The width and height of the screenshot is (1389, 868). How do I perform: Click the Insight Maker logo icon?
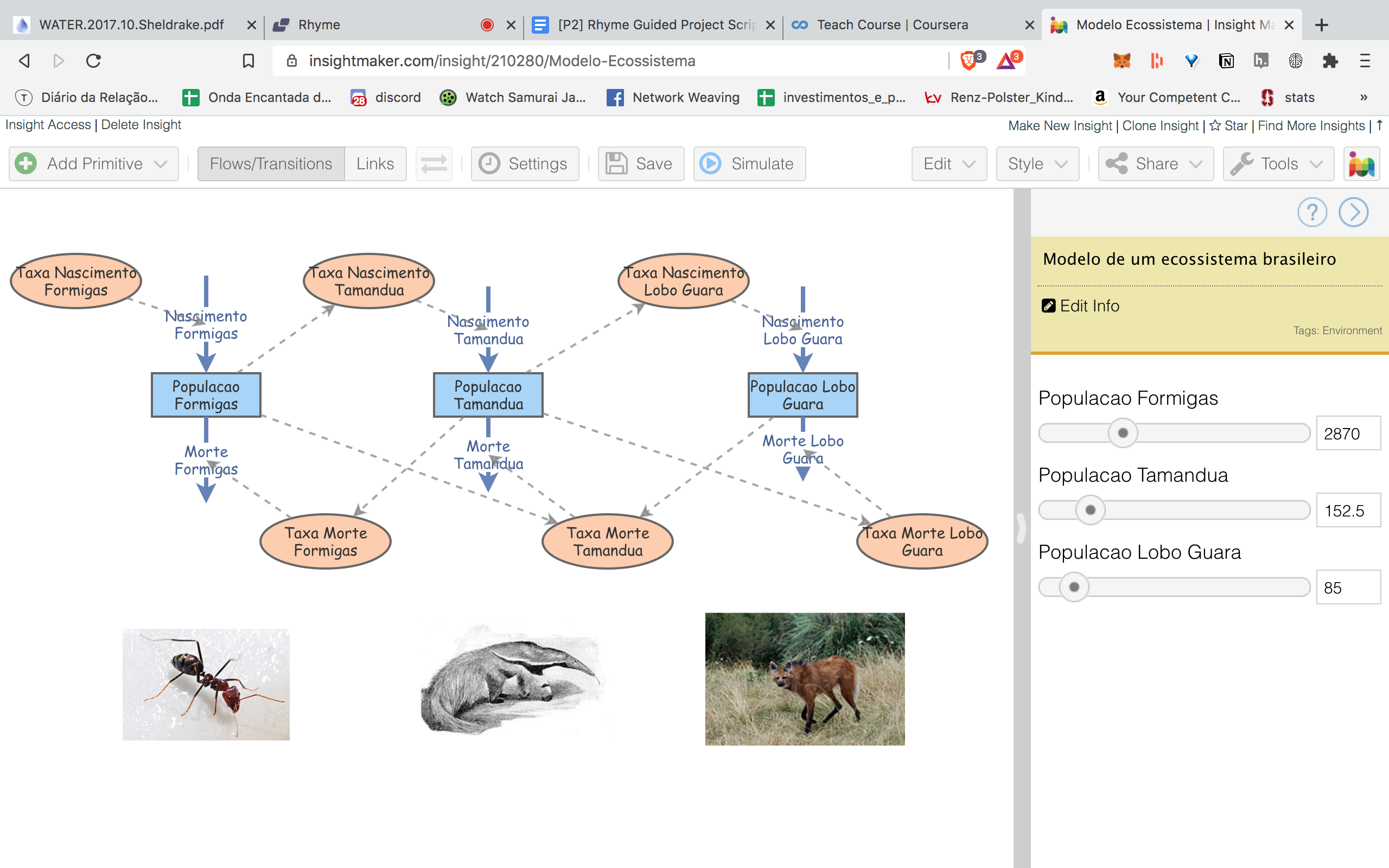click(x=1361, y=164)
